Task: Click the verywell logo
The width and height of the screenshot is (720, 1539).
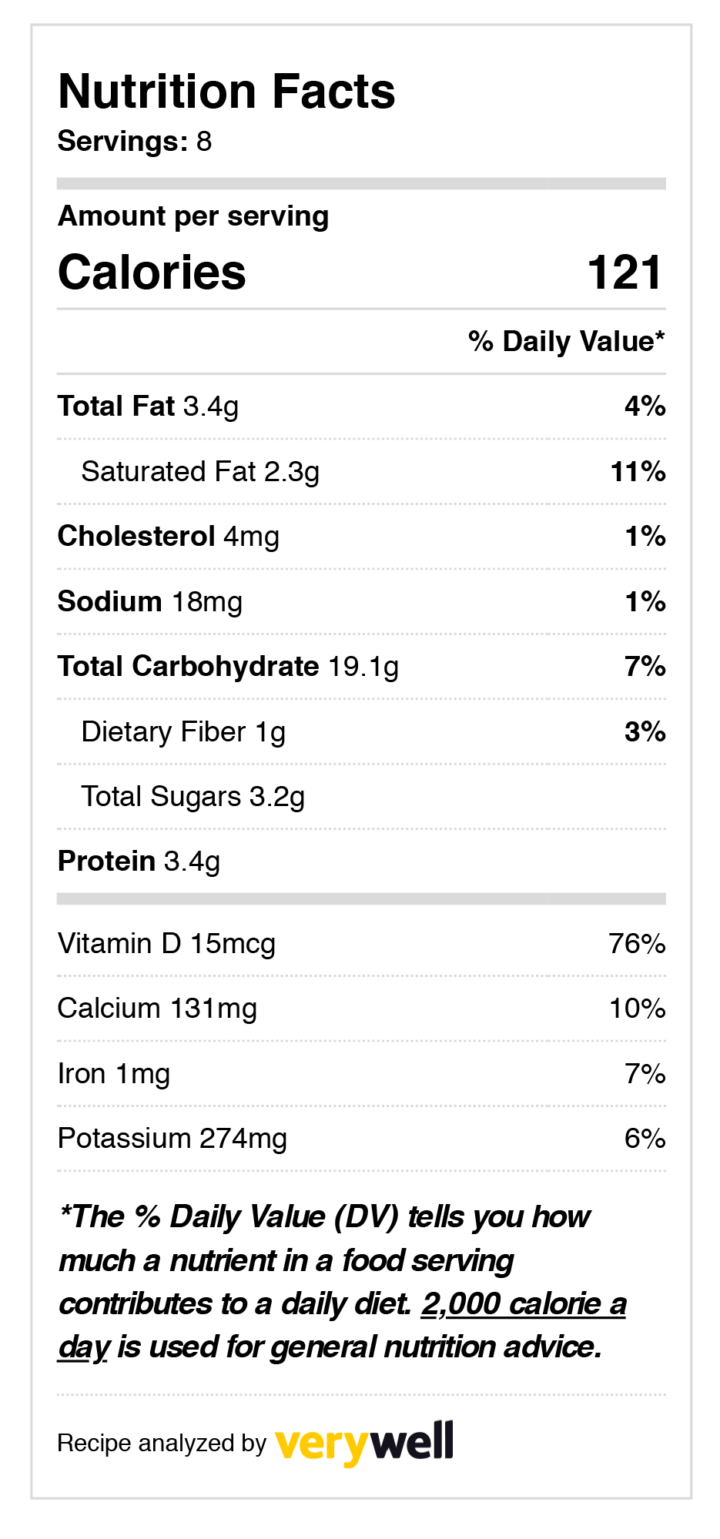Action: 363,1443
